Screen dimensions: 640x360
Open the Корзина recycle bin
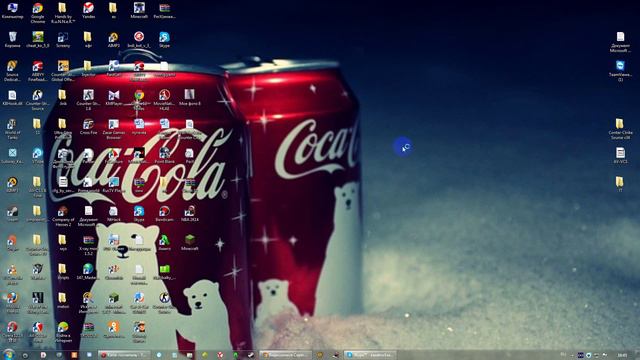click(12, 40)
